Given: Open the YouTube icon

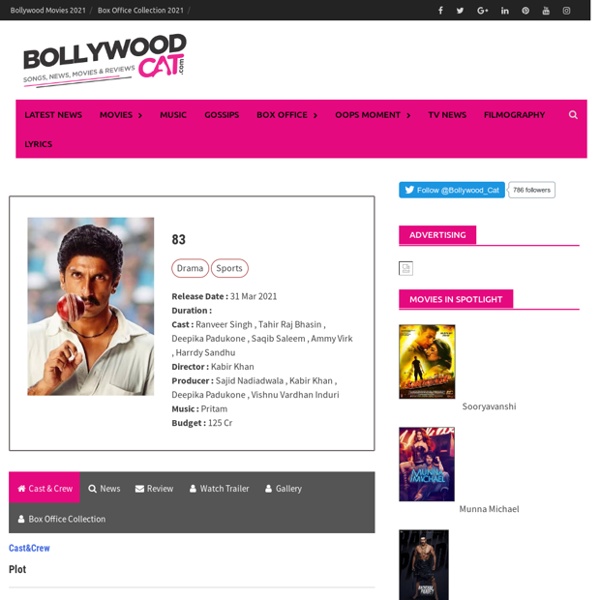Looking at the screenshot, I should [x=546, y=11].
